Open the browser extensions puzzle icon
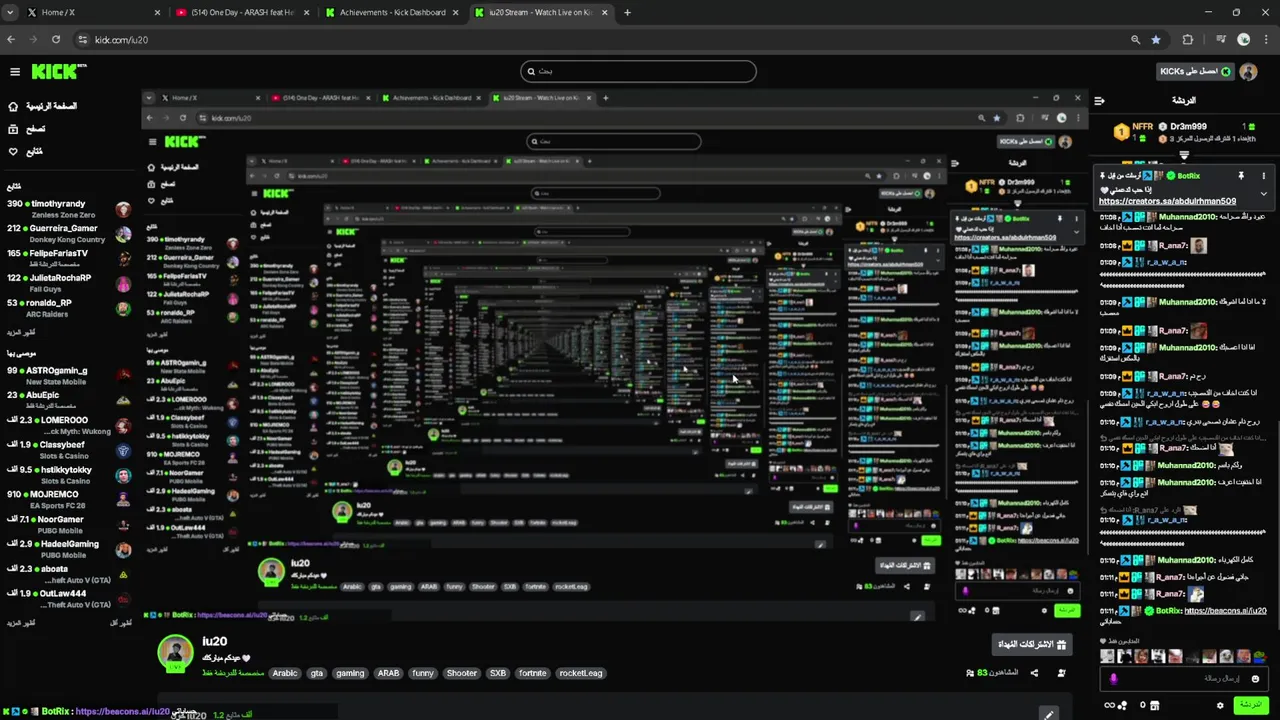Screen dimensions: 1280x720 click(x=1188, y=40)
